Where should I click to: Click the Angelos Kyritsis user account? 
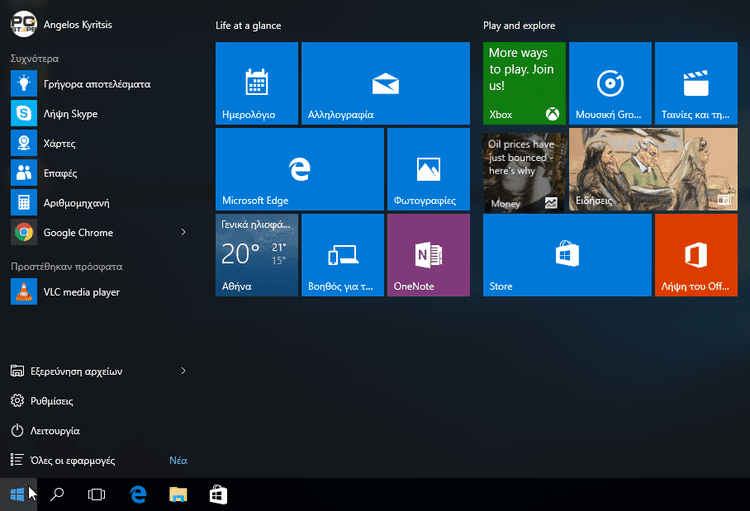[x=61, y=24]
